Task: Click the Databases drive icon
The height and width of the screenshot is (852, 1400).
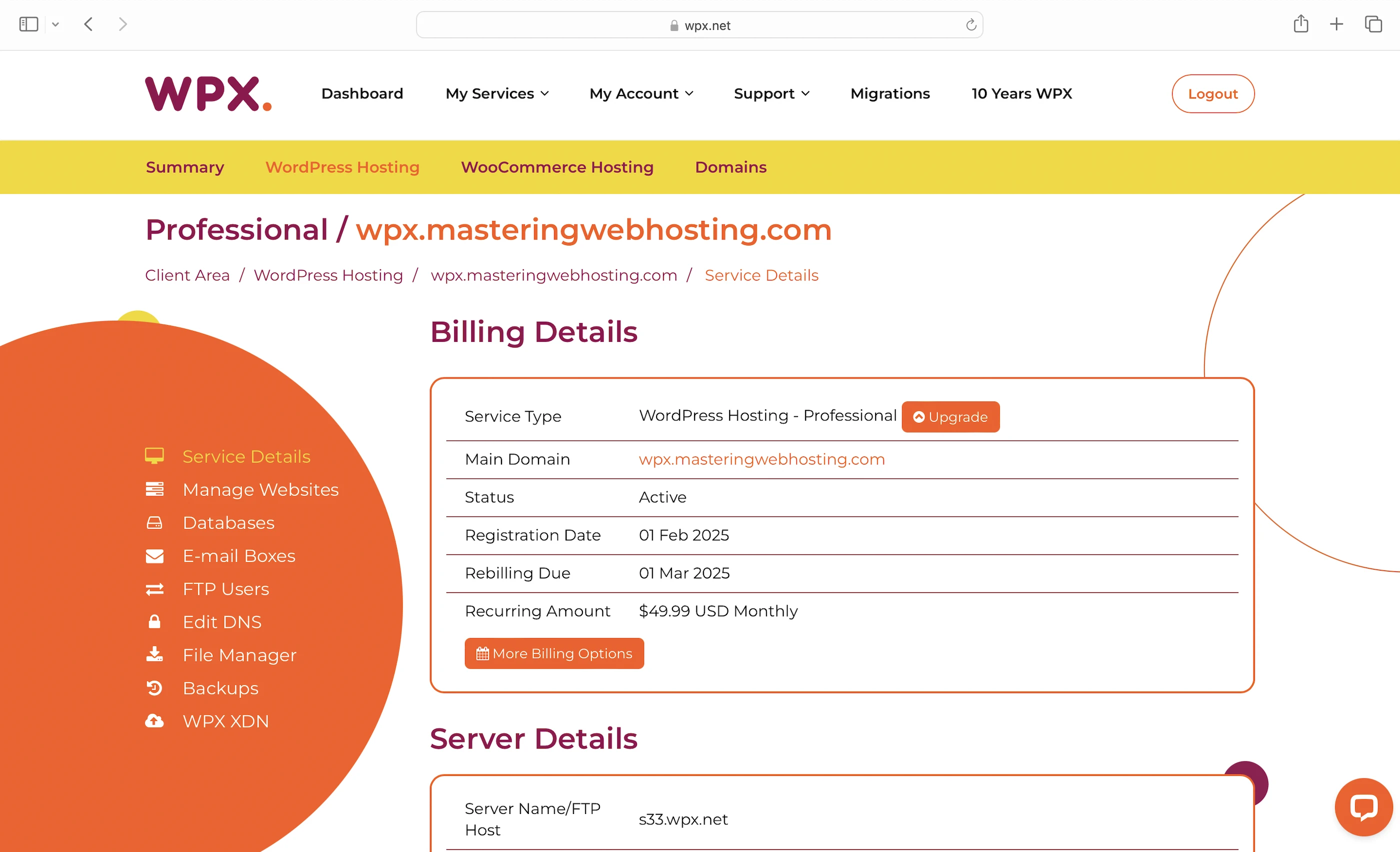Action: coord(154,522)
